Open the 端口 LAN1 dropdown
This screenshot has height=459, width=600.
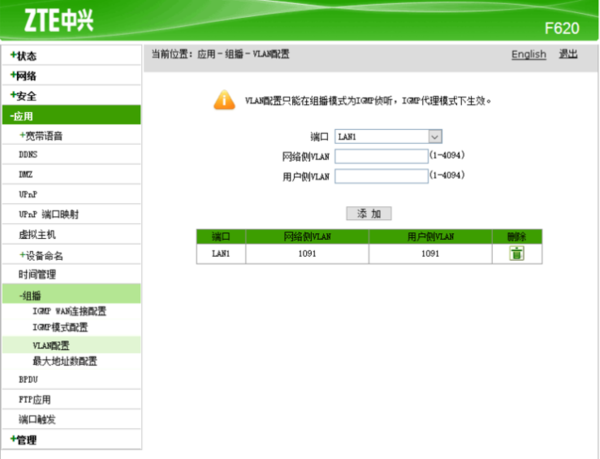(389, 135)
